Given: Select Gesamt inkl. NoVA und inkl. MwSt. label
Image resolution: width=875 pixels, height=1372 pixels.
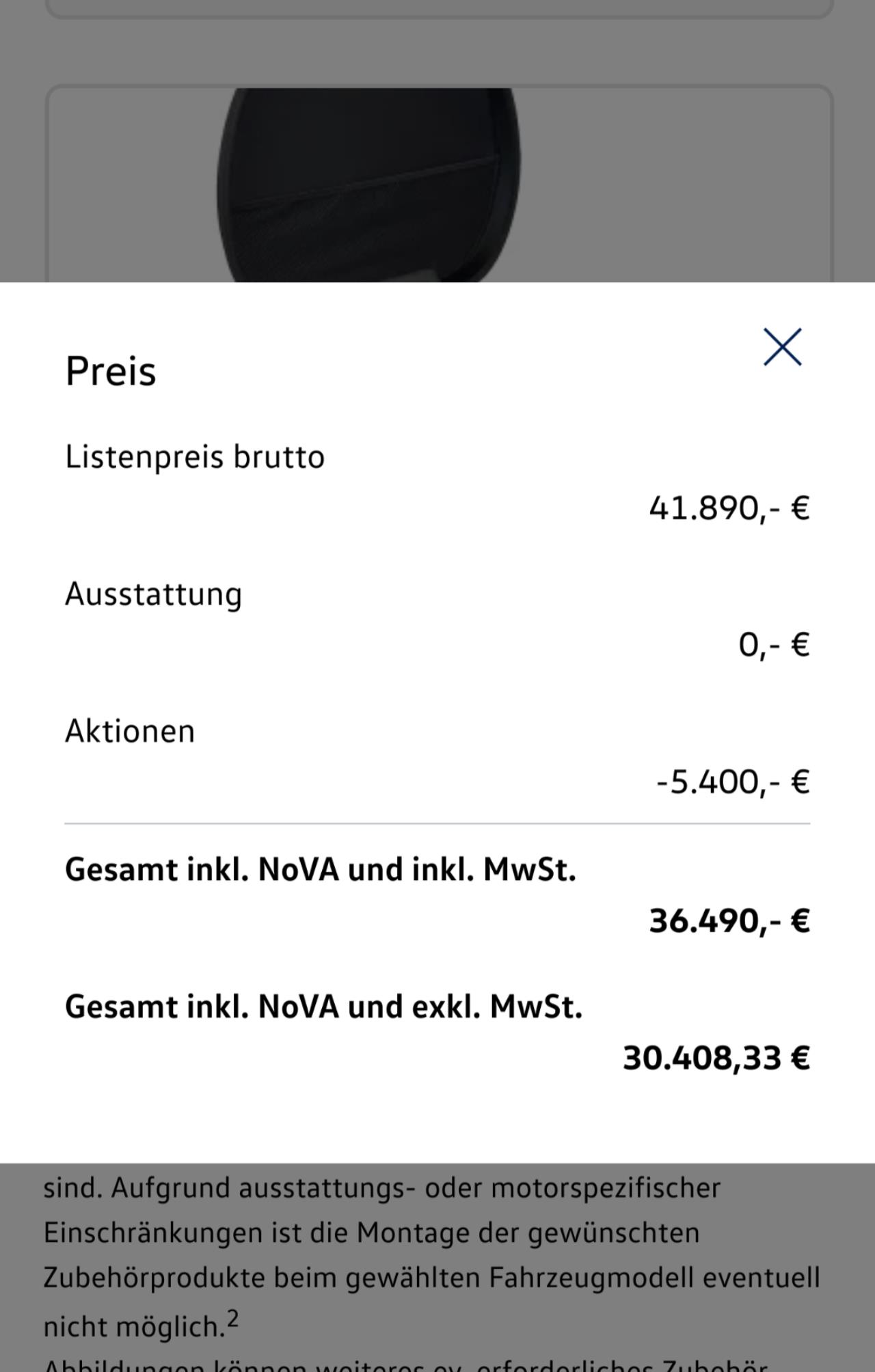Looking at the screenshot, I should 321,870.
